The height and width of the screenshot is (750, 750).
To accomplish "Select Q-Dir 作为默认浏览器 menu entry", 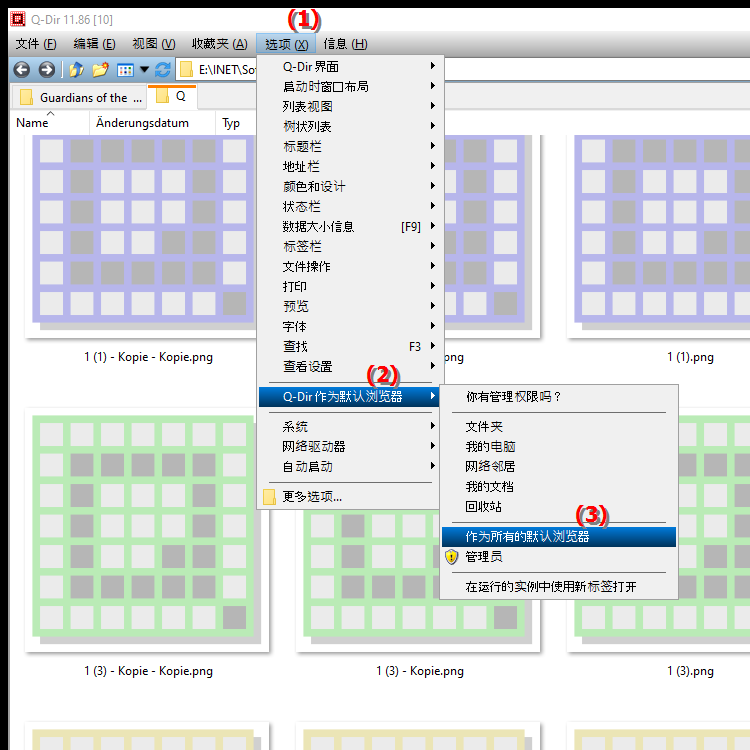I will pos(349,397).
